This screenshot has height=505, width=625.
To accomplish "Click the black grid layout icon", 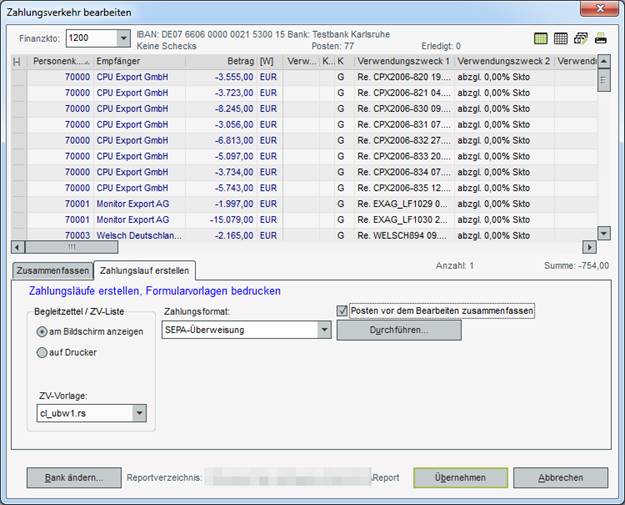I will point(560,38).
